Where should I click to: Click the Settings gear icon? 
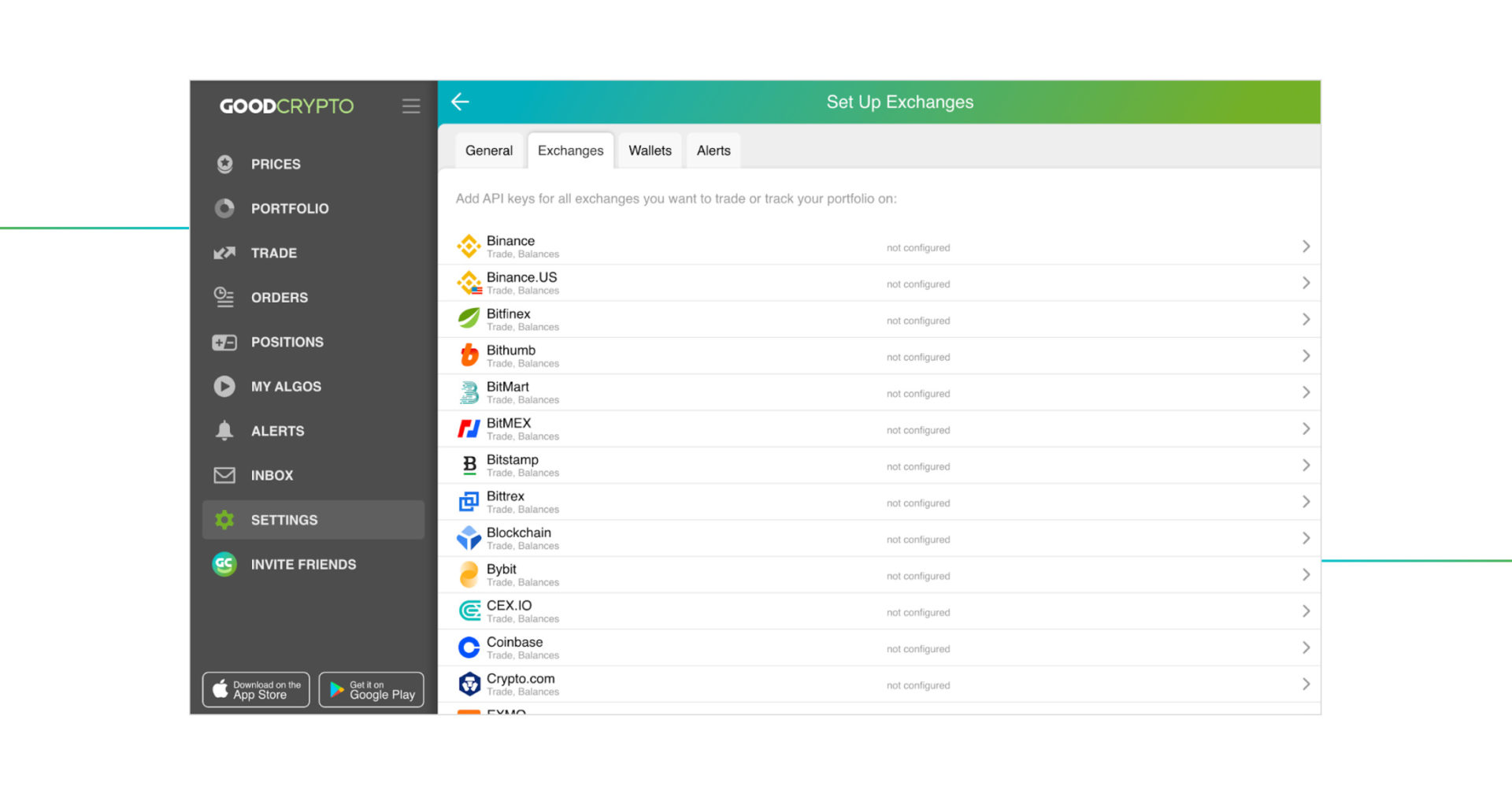(x=224, y=520)
